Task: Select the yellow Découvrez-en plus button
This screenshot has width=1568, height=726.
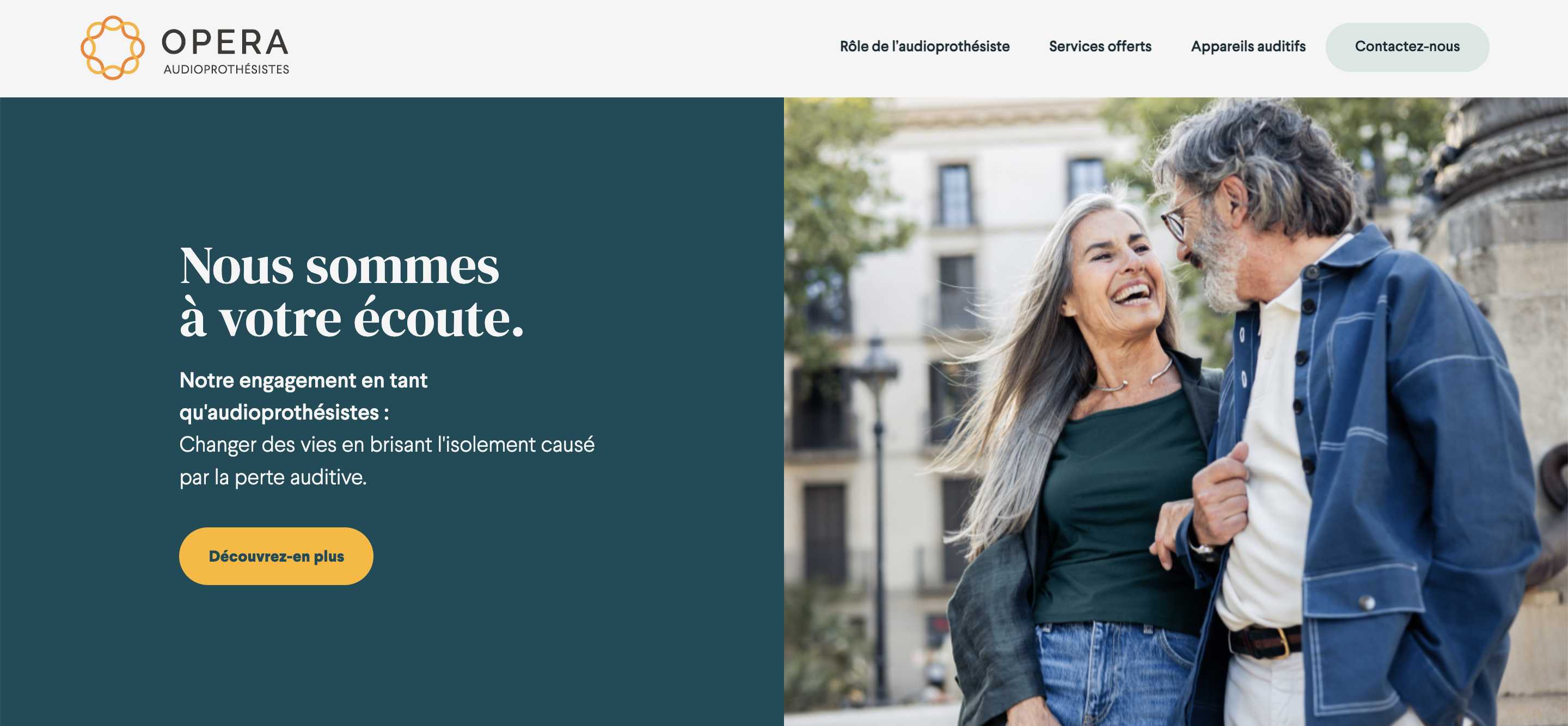Action: click(277, 556)
